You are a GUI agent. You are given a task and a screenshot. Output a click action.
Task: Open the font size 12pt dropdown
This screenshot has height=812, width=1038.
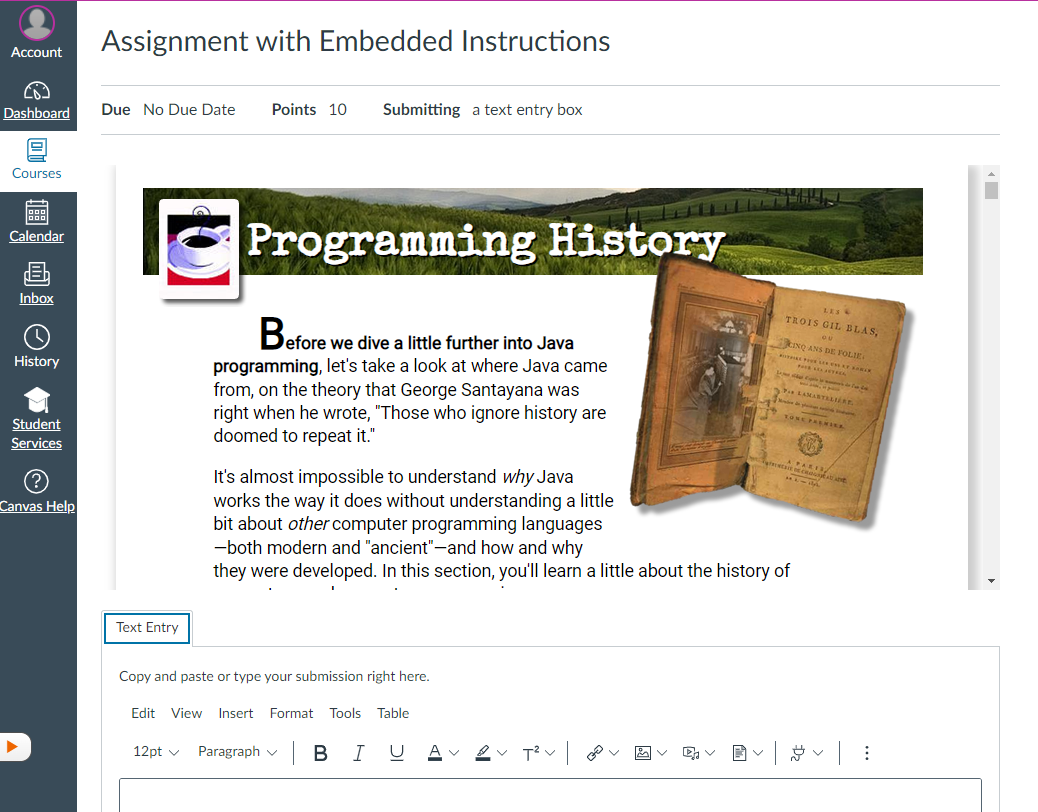156,752
